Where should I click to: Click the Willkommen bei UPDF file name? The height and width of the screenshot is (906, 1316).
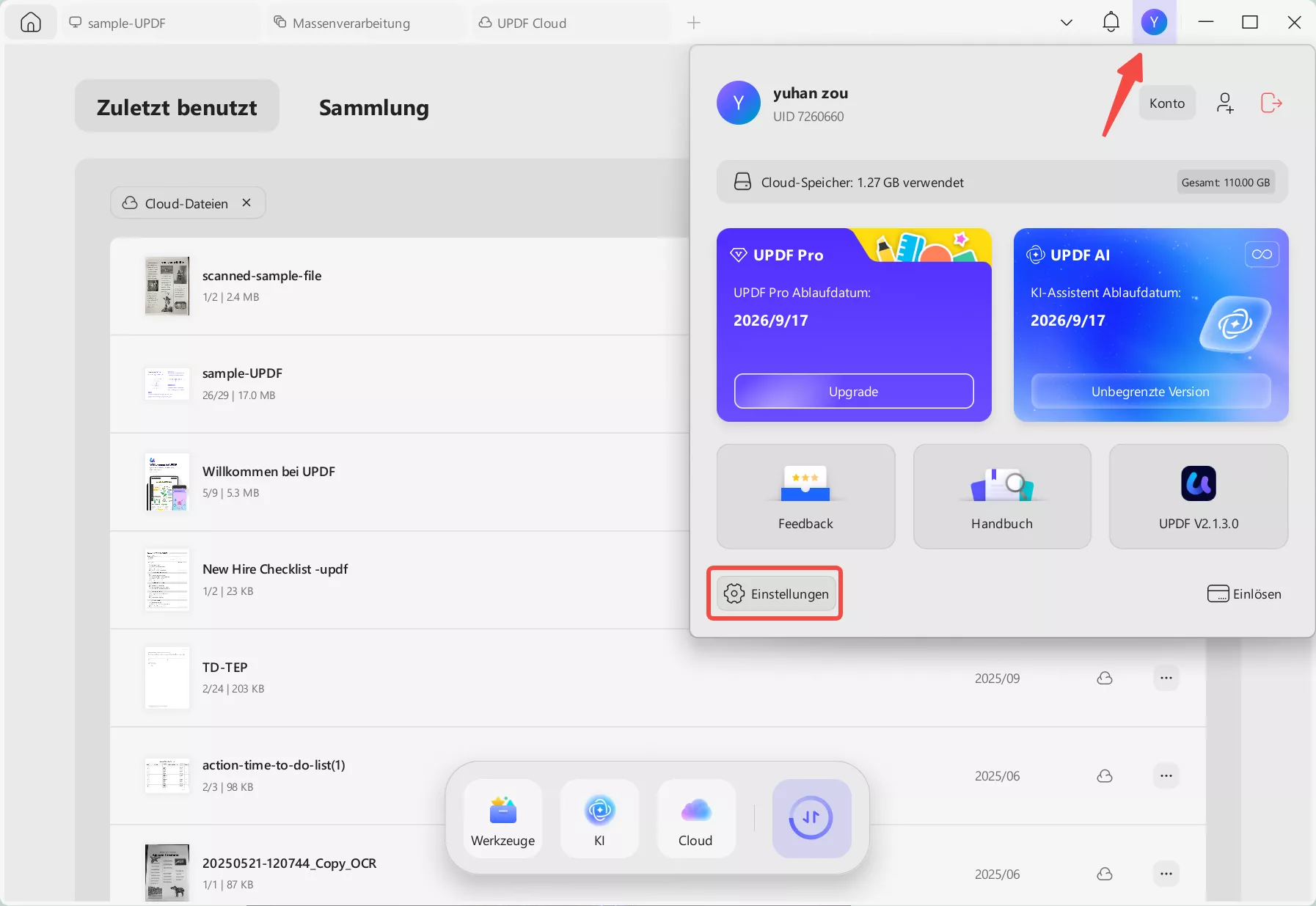(x=268, y=471)
